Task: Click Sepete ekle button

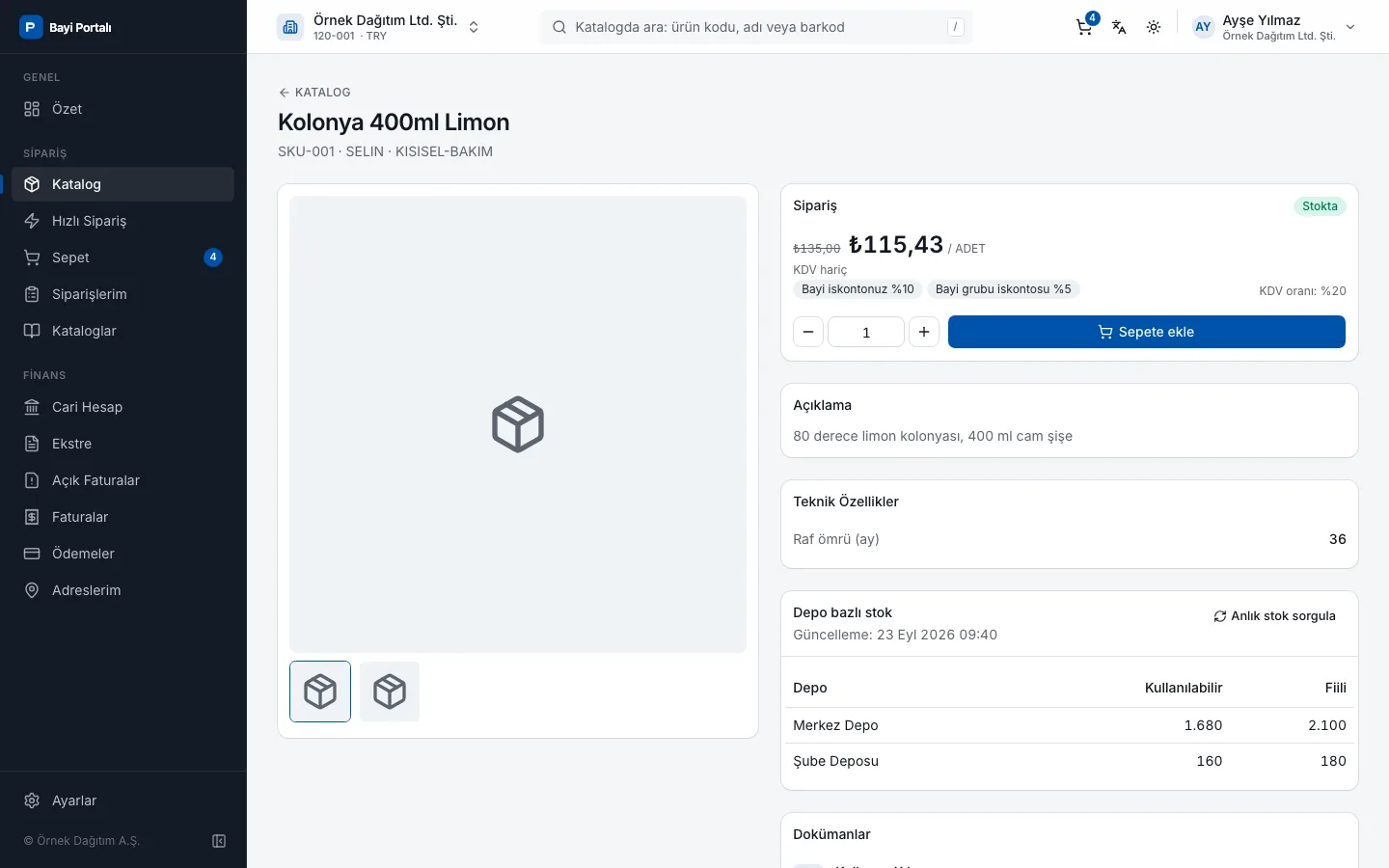Action: [x=1147, y=332]
